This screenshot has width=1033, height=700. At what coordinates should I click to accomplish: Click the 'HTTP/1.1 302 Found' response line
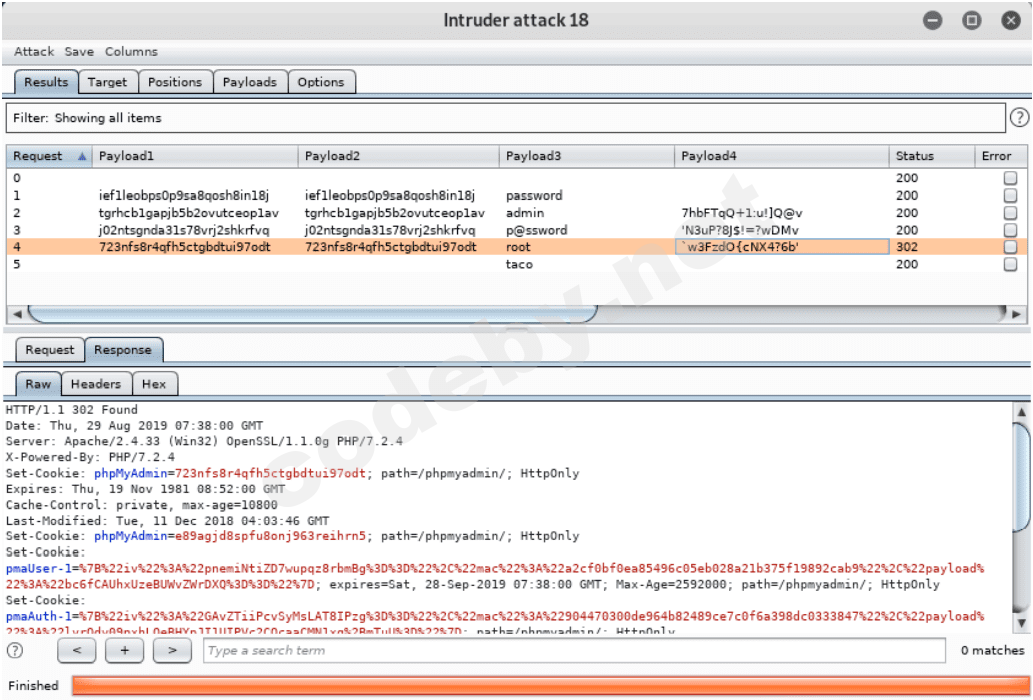[72, 410]
